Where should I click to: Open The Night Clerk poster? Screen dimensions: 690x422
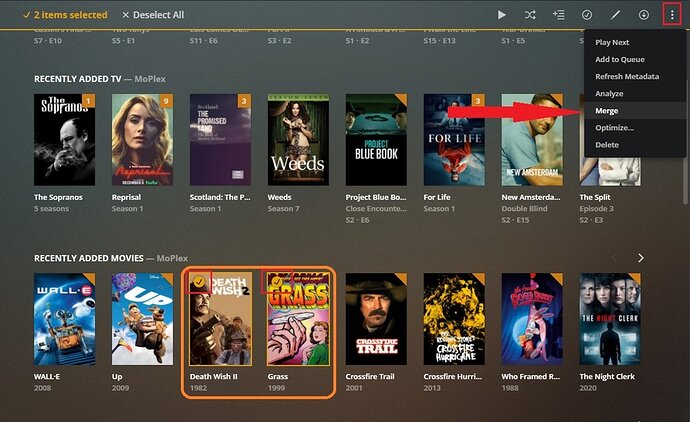[x=610, y=319]
